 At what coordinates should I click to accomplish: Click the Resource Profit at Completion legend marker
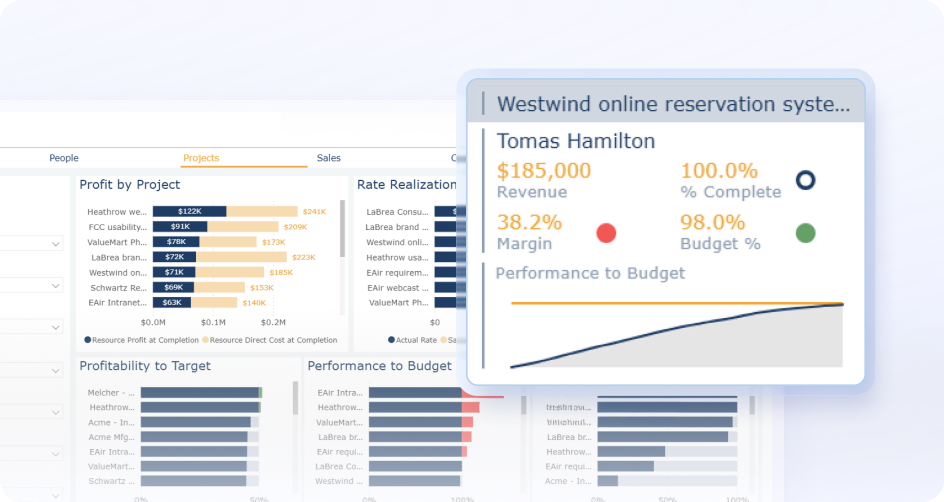(x=88, y=340)
